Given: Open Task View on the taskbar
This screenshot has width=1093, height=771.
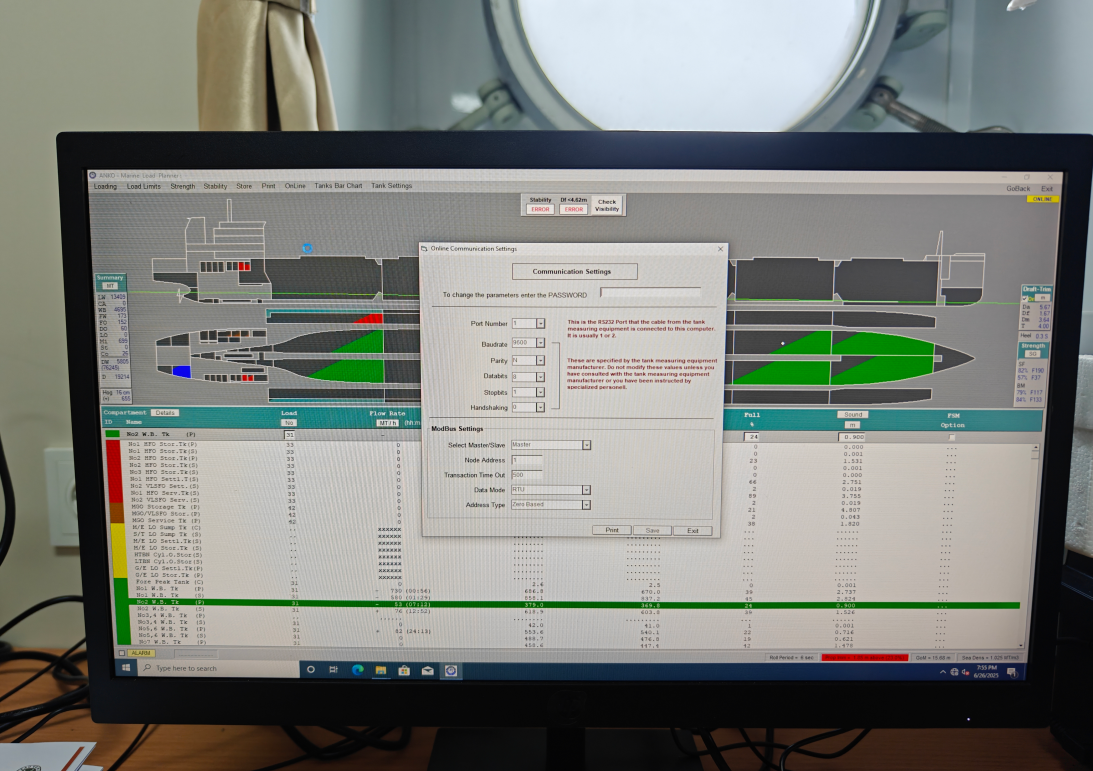Looking at the screenshot, I should coord(333,669).
